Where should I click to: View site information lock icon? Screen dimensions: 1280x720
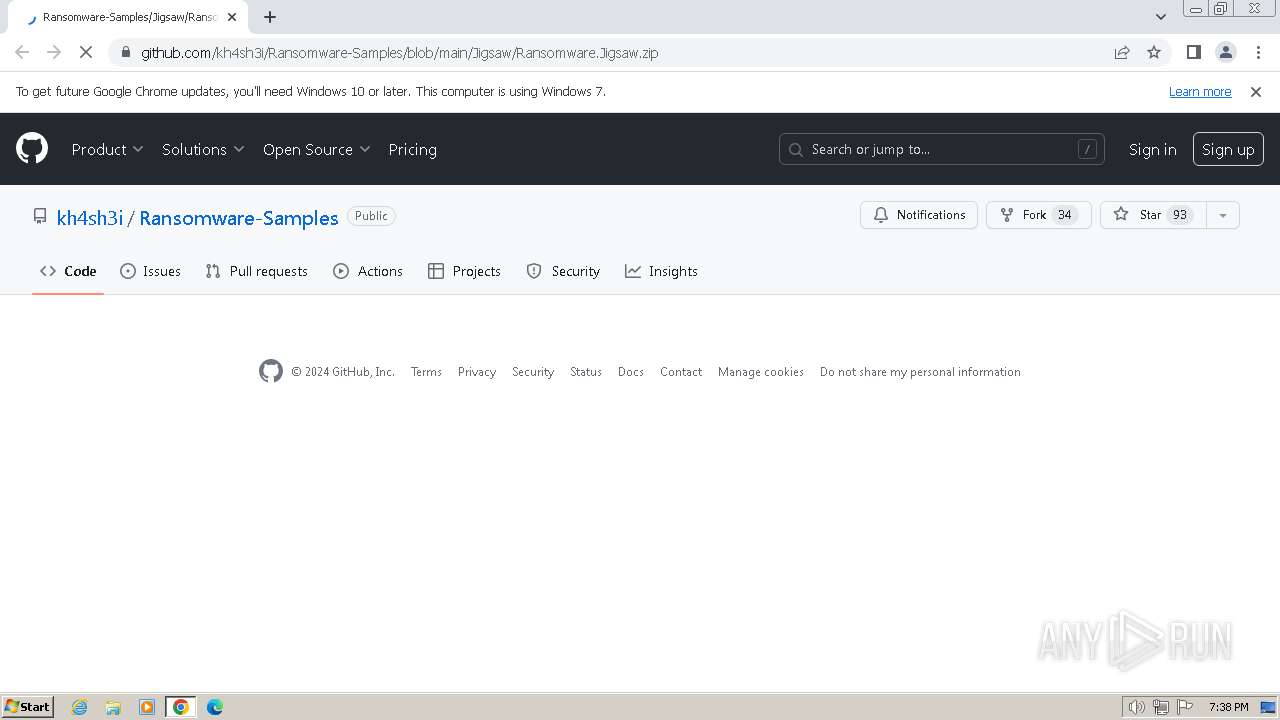[x=124, y=53]
